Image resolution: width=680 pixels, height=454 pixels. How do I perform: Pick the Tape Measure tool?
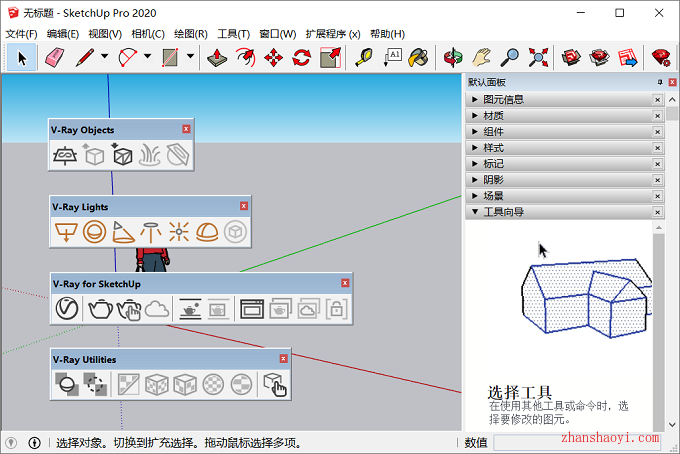364,57
